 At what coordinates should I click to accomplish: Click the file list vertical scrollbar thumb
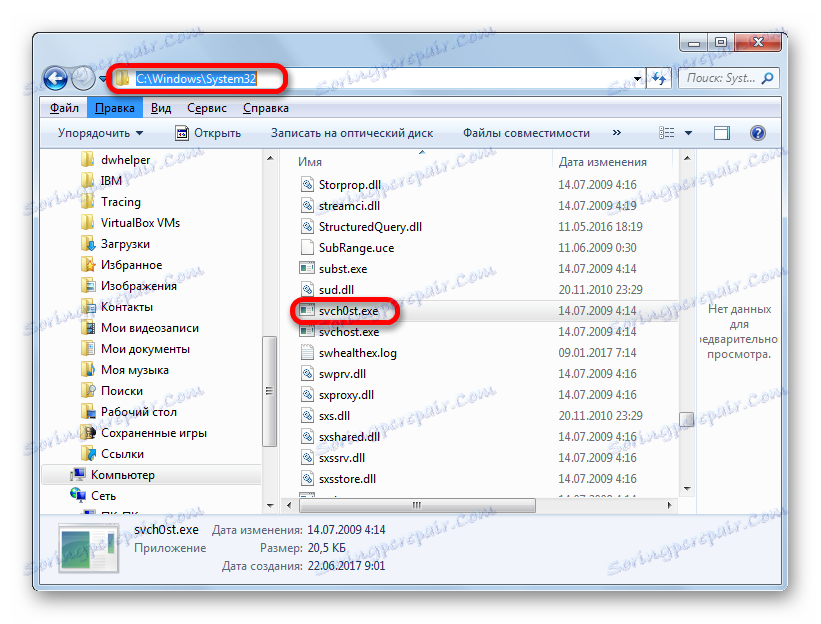pyautogui.click(x=686, y=419)
